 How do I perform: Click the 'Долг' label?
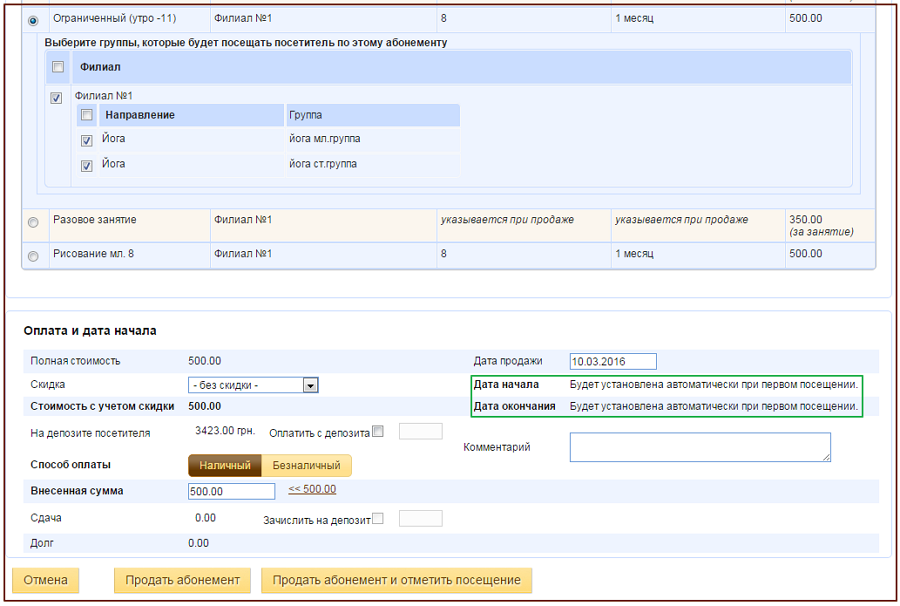(42, 543)
